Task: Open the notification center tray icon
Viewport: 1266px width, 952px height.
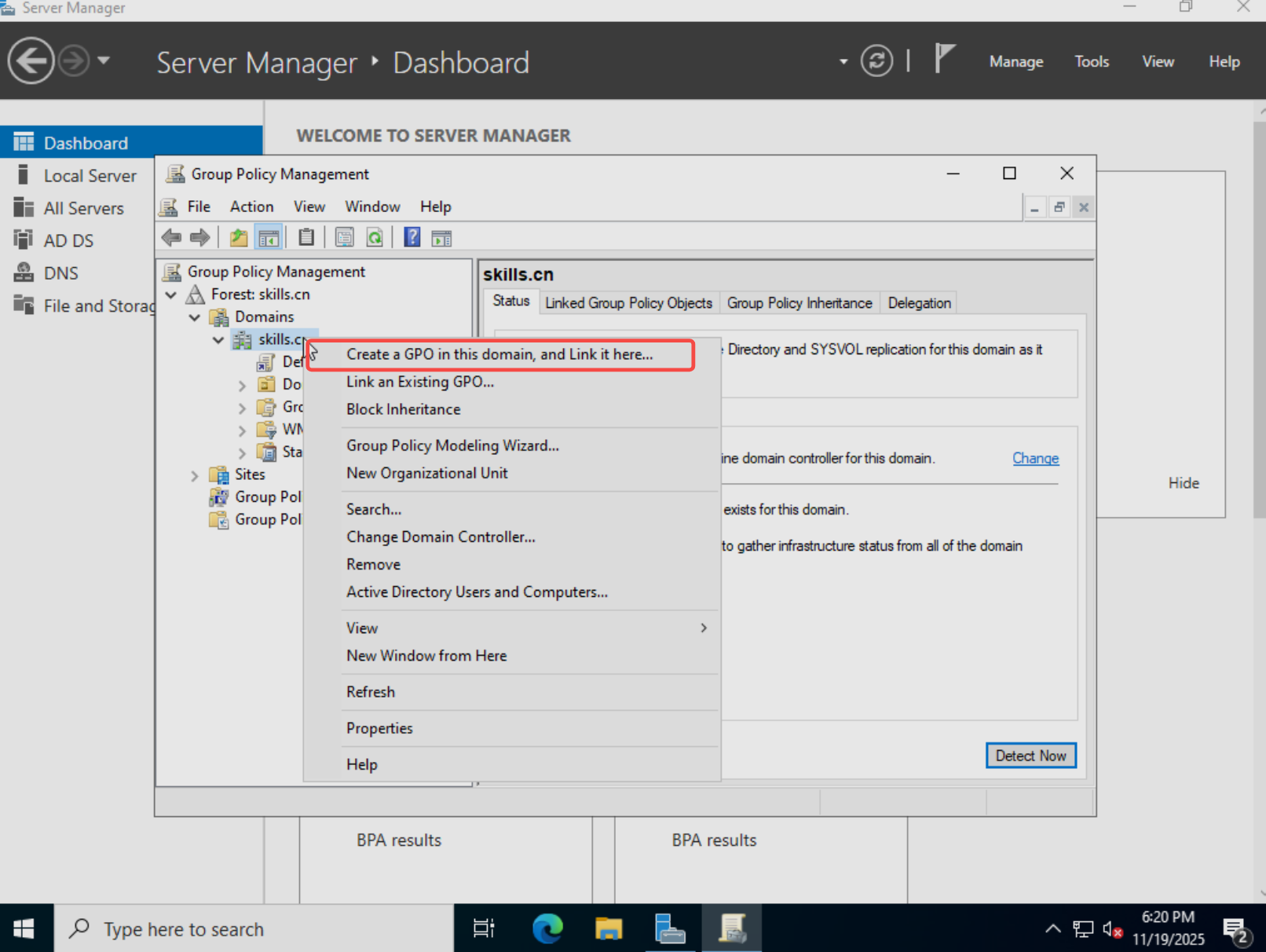Action: point(1236,930)
